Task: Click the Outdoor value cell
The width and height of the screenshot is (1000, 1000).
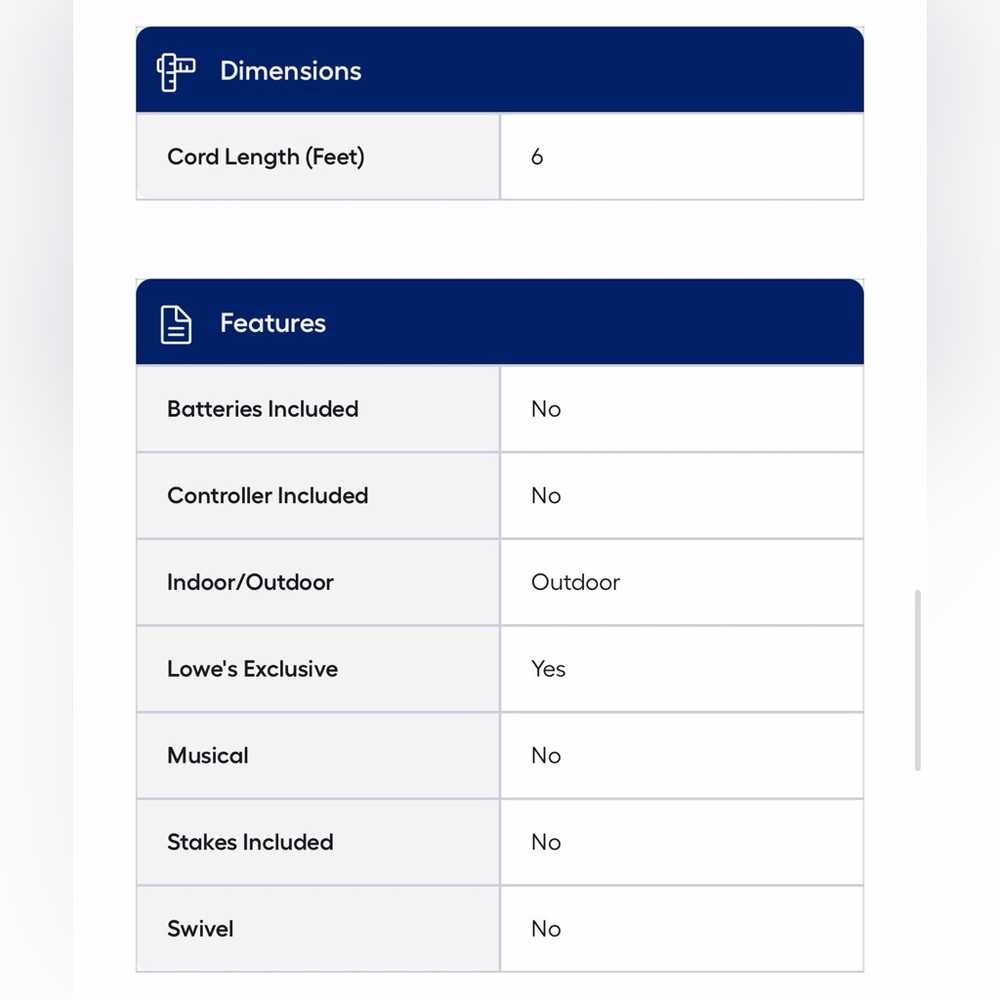Action: pos(682,582)
